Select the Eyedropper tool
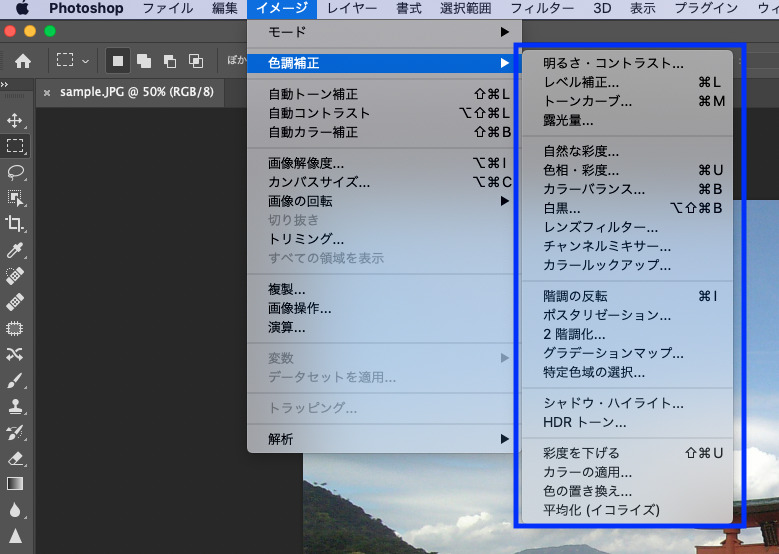779x554 pixels. pos(14,250)
